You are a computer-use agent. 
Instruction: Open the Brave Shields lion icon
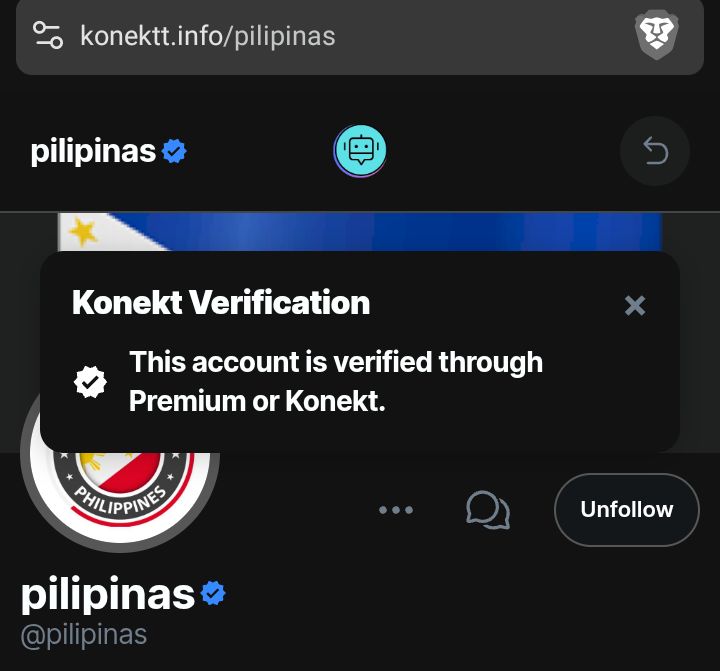[x=657, y=36]
